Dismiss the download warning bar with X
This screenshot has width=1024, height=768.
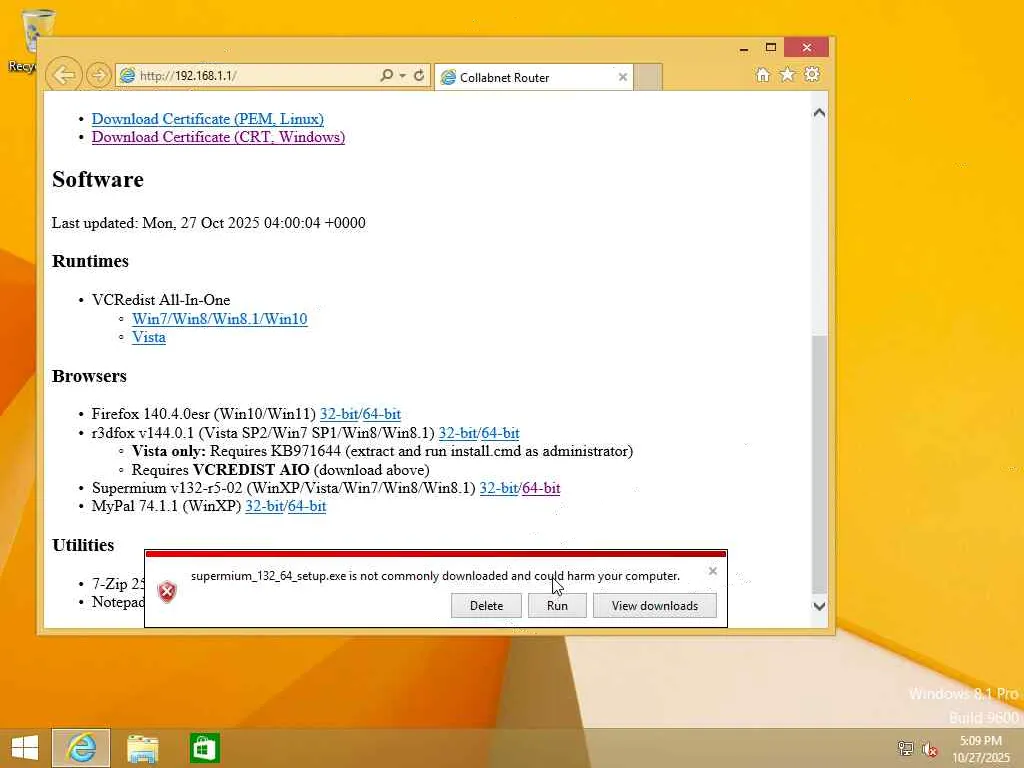712,571
